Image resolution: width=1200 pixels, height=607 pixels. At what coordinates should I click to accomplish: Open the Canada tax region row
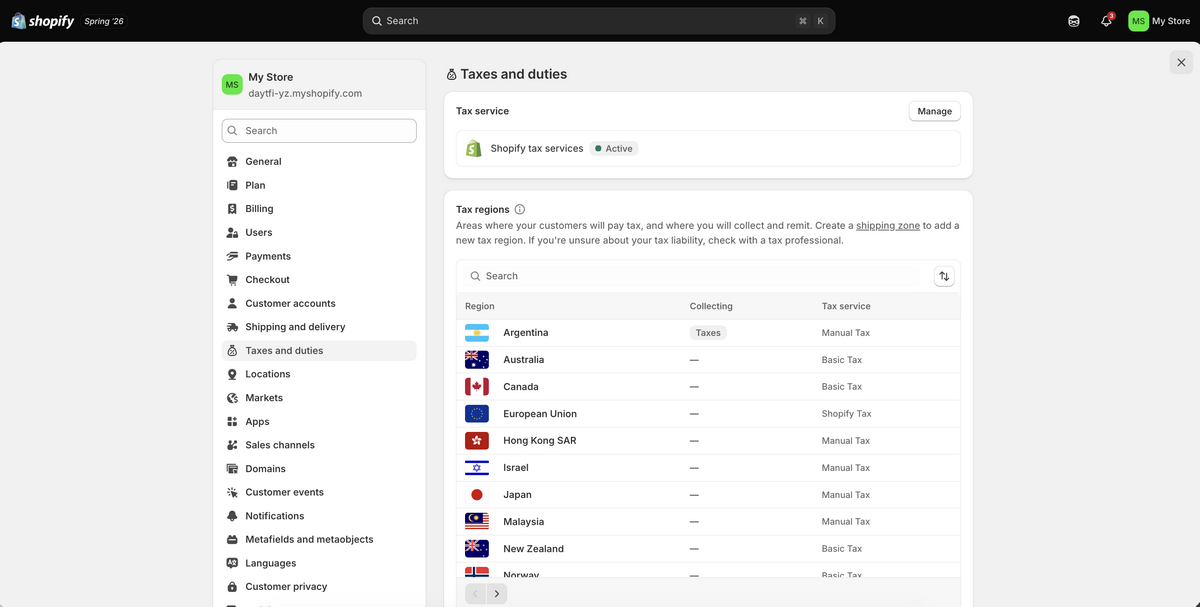click(708, 387)
